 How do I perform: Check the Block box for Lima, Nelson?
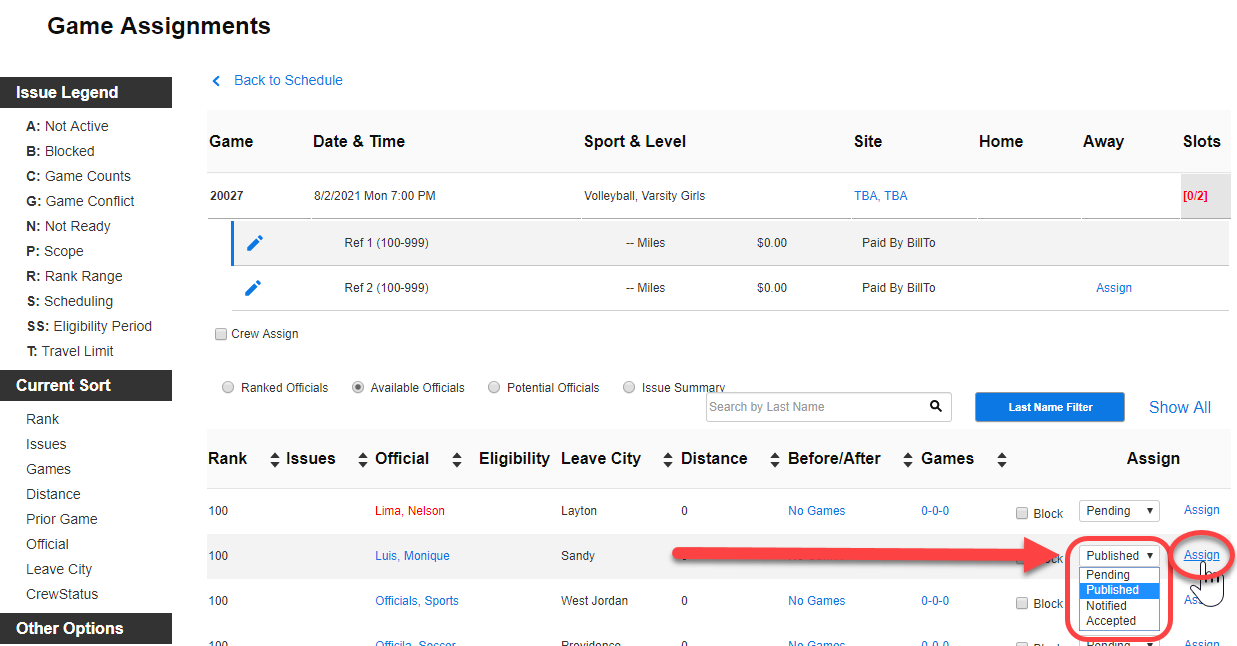click(x=1022, y=513)
